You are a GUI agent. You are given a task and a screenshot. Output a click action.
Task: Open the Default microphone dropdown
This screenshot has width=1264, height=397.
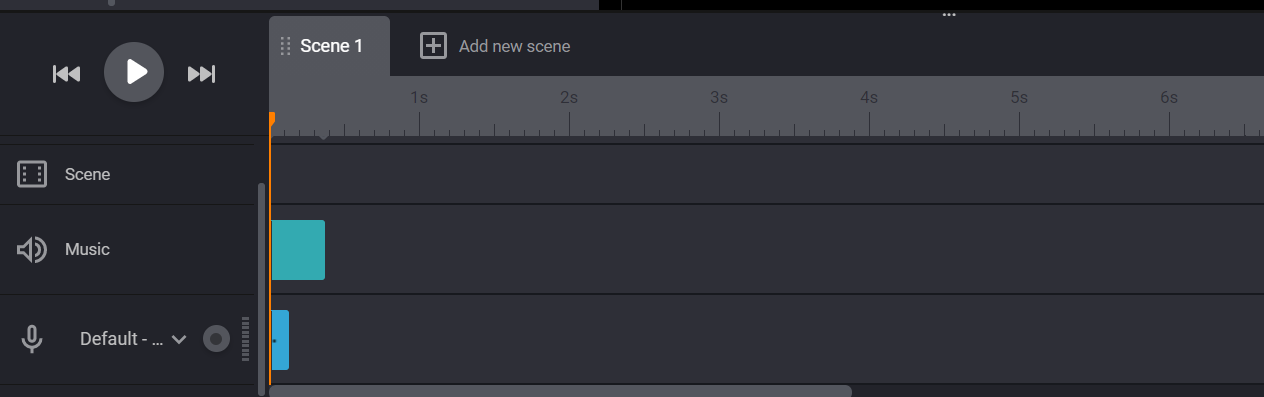133,339
